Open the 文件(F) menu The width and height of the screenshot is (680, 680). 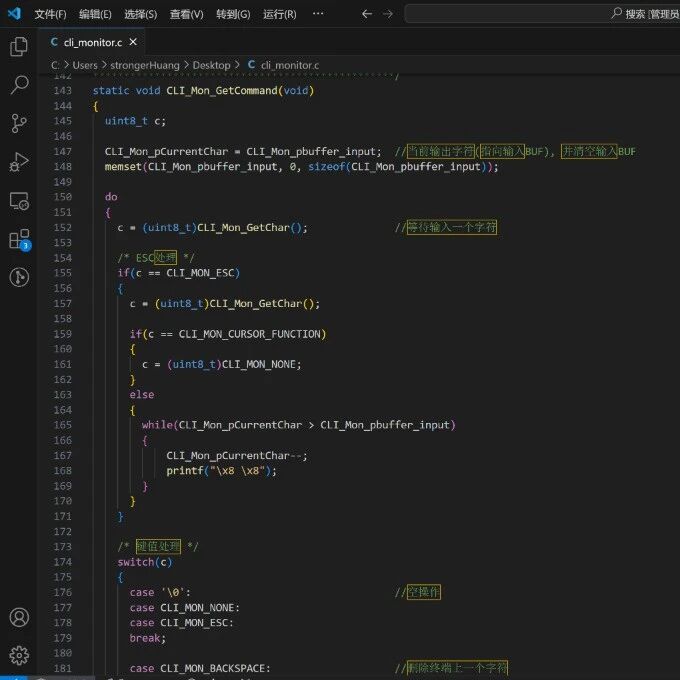50,14
